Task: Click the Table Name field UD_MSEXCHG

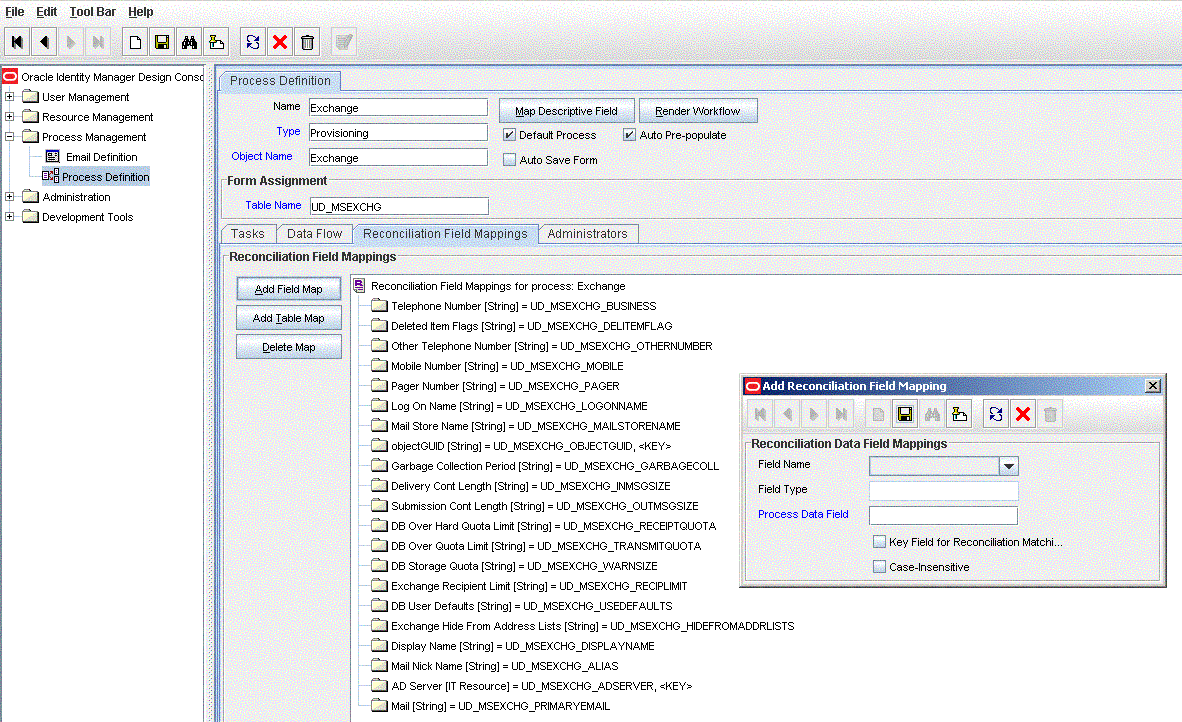Action: tap(398, 207)
